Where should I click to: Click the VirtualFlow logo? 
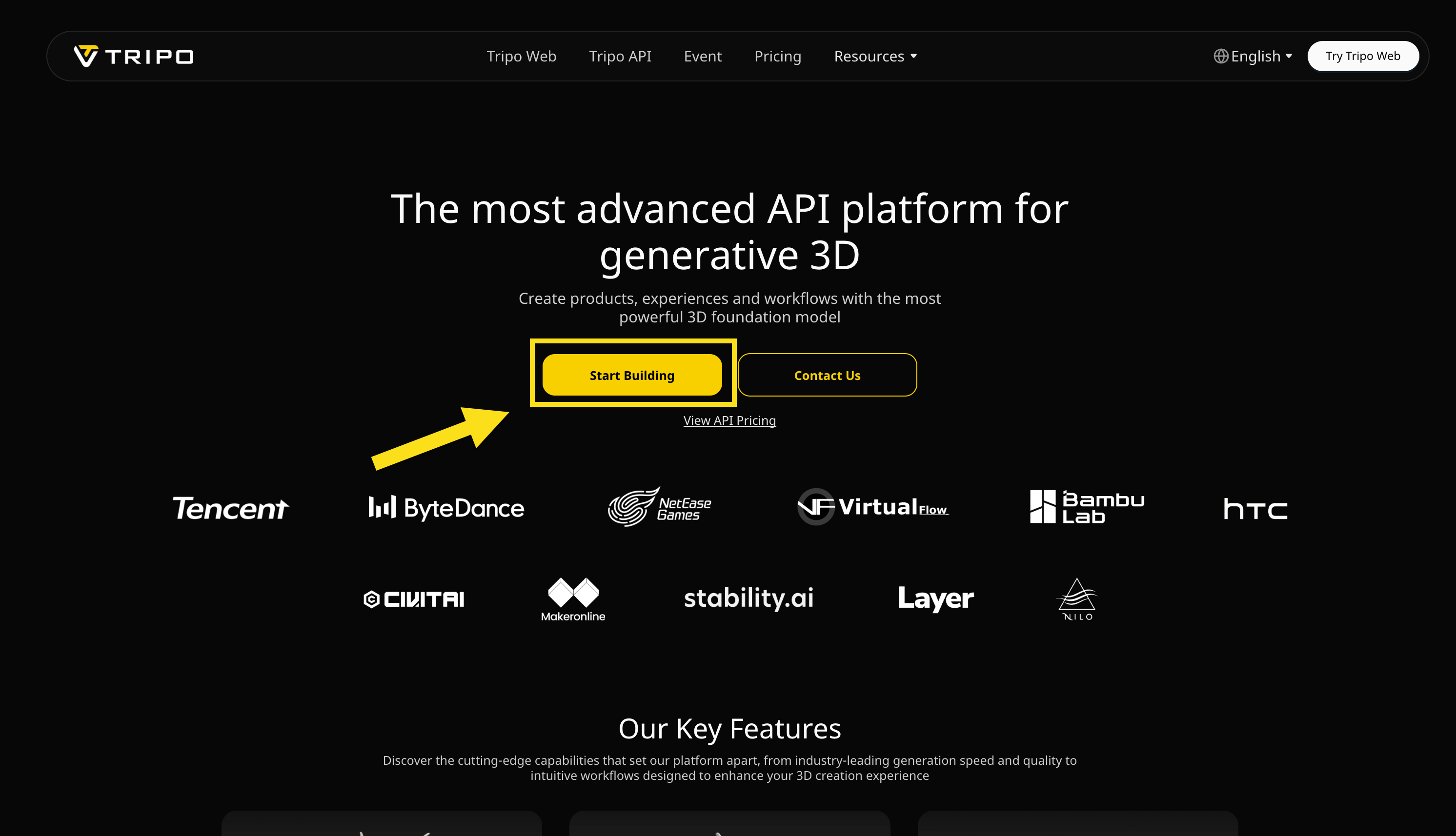(x=873, y=506)
